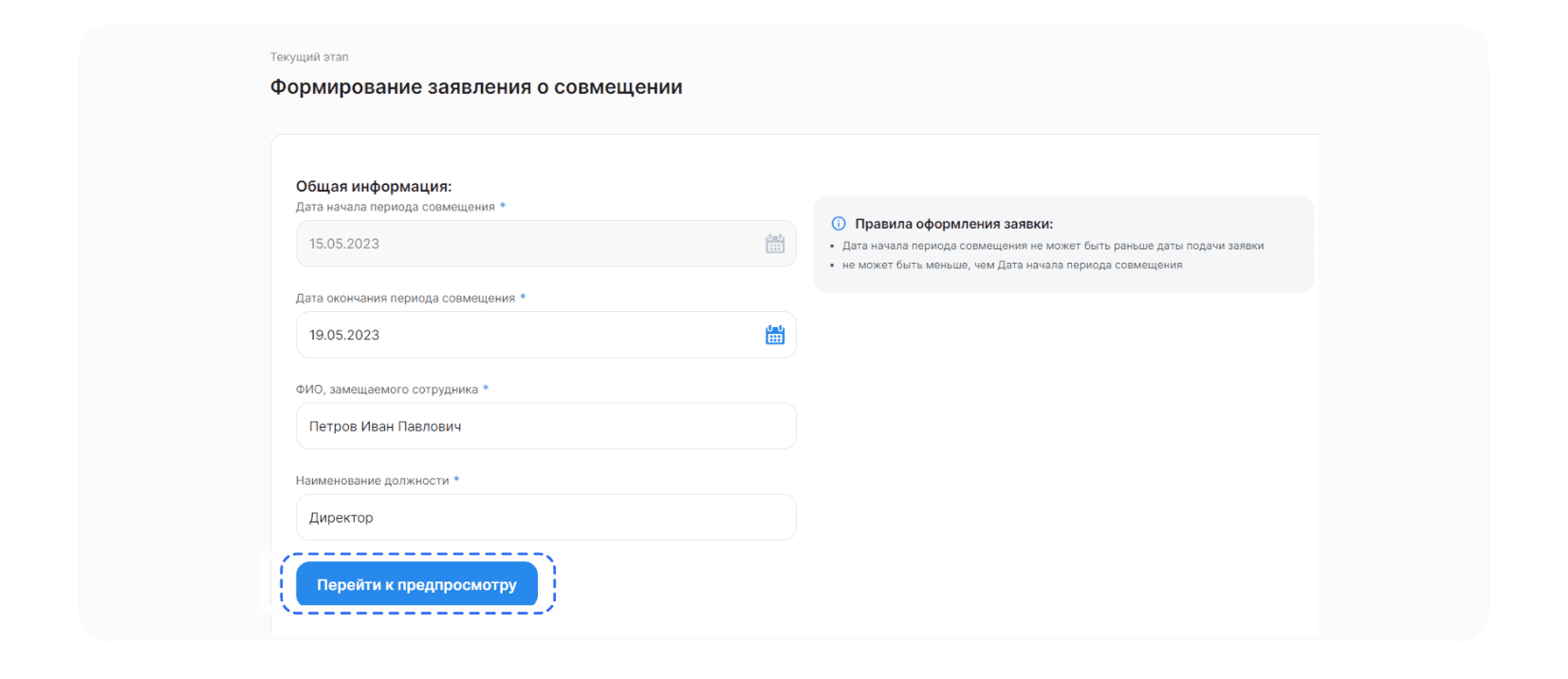Click the Директор position field

pos(545,517)
